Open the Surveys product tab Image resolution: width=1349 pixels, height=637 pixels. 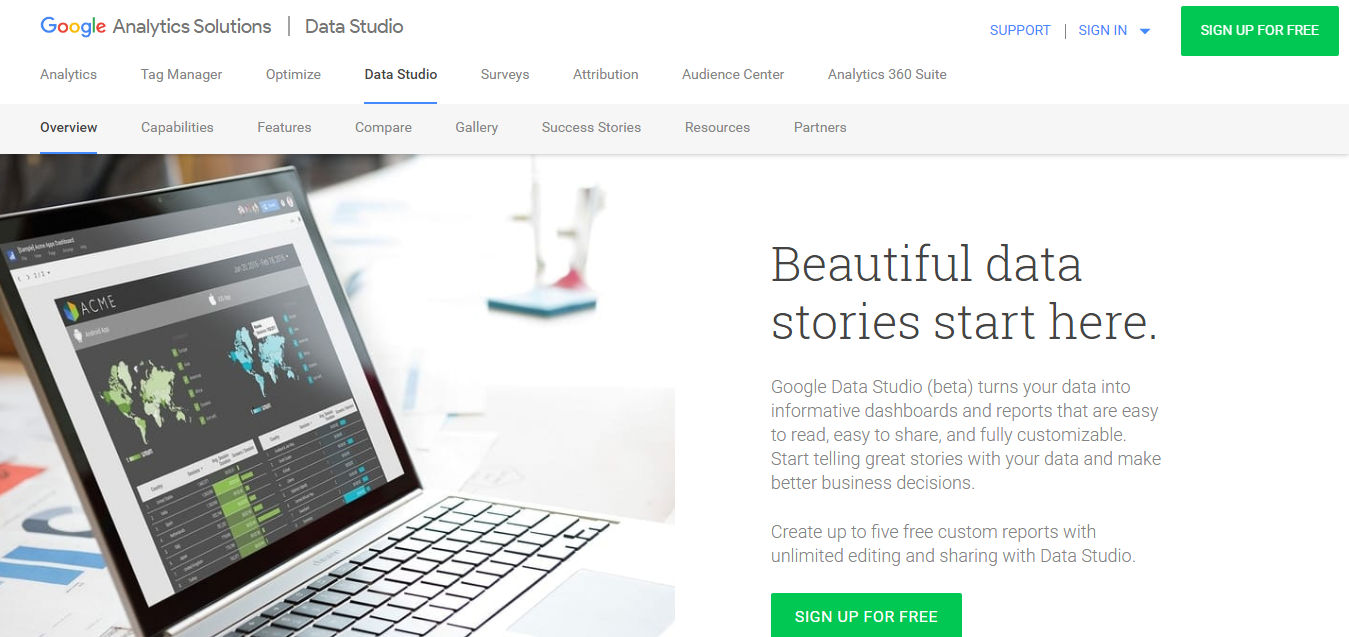click(505, 74)
